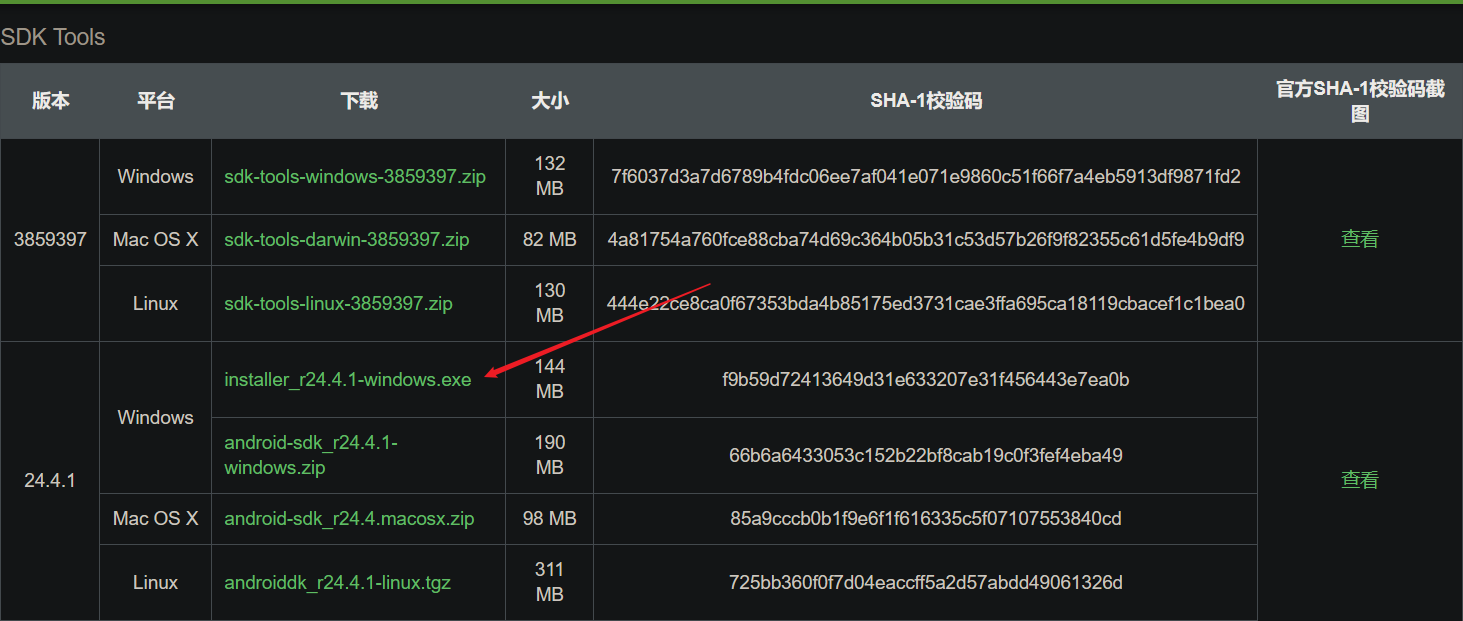
Task: Click the SDK Tools heading
Action: (x=53, y=37)
